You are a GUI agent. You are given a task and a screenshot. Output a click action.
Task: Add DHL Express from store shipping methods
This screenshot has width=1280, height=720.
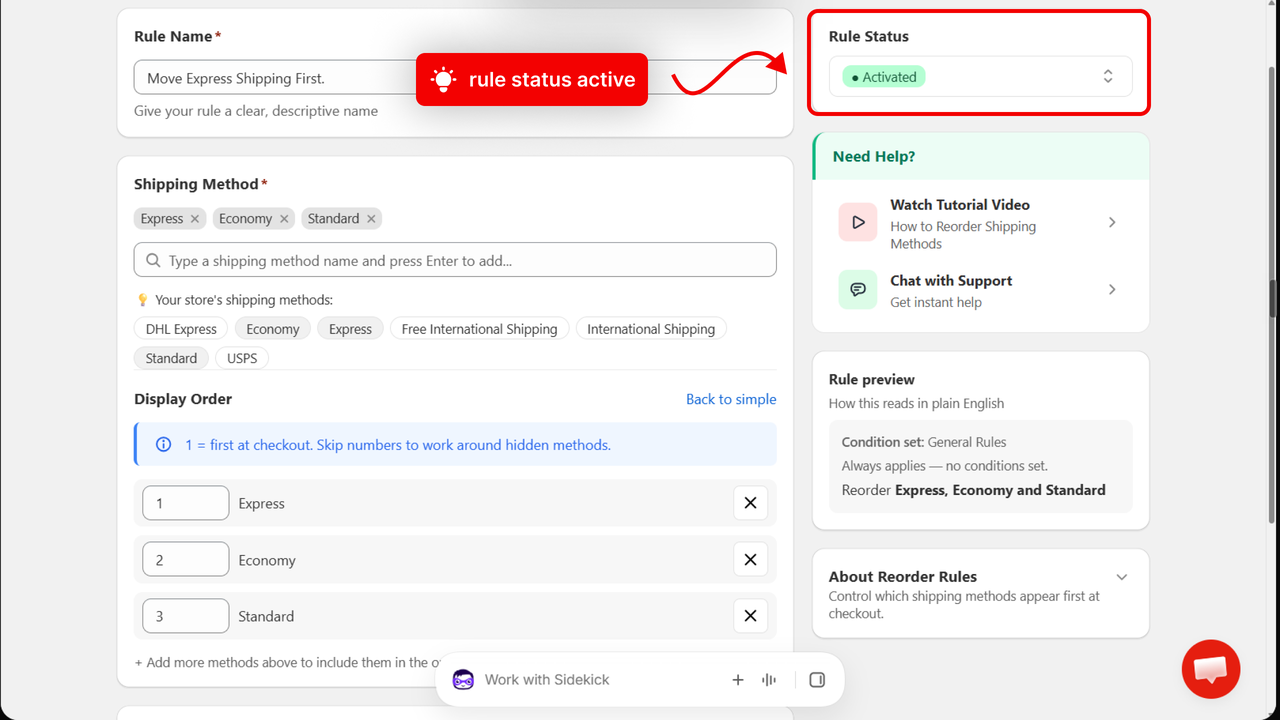coord(181,329)
